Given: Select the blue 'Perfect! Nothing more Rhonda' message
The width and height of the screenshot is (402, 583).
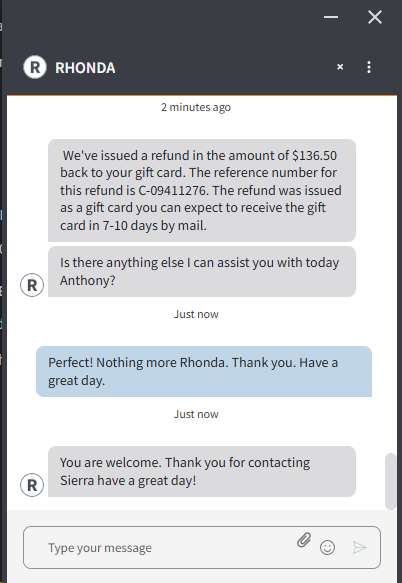Looking at the screenshot, I should pyautogui.click(x=204, y=371).
